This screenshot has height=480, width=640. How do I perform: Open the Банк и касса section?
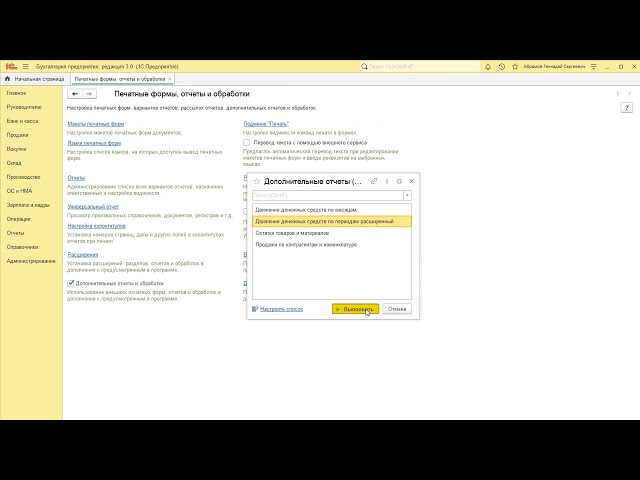(x=22, y=121)
